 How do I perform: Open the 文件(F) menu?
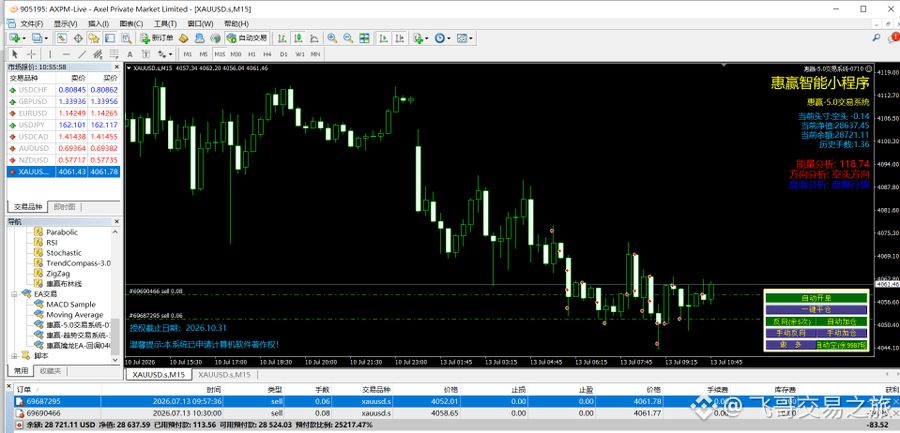coord(32,24)
